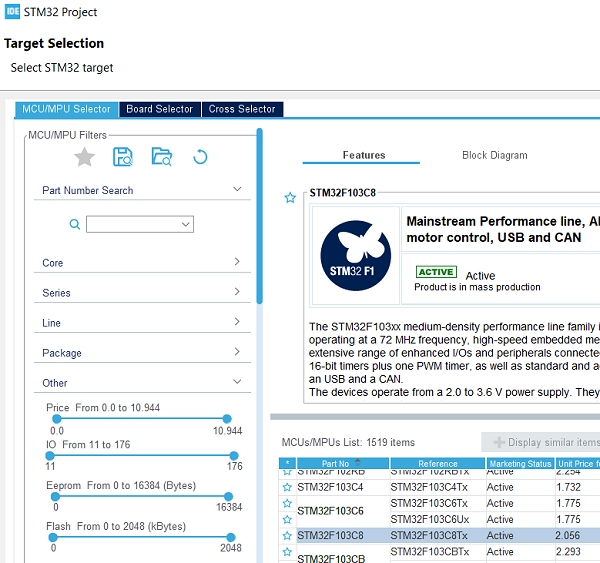Click the load saved search folder icon
This screenshot has width=600, height=563.
coord(161,156)
